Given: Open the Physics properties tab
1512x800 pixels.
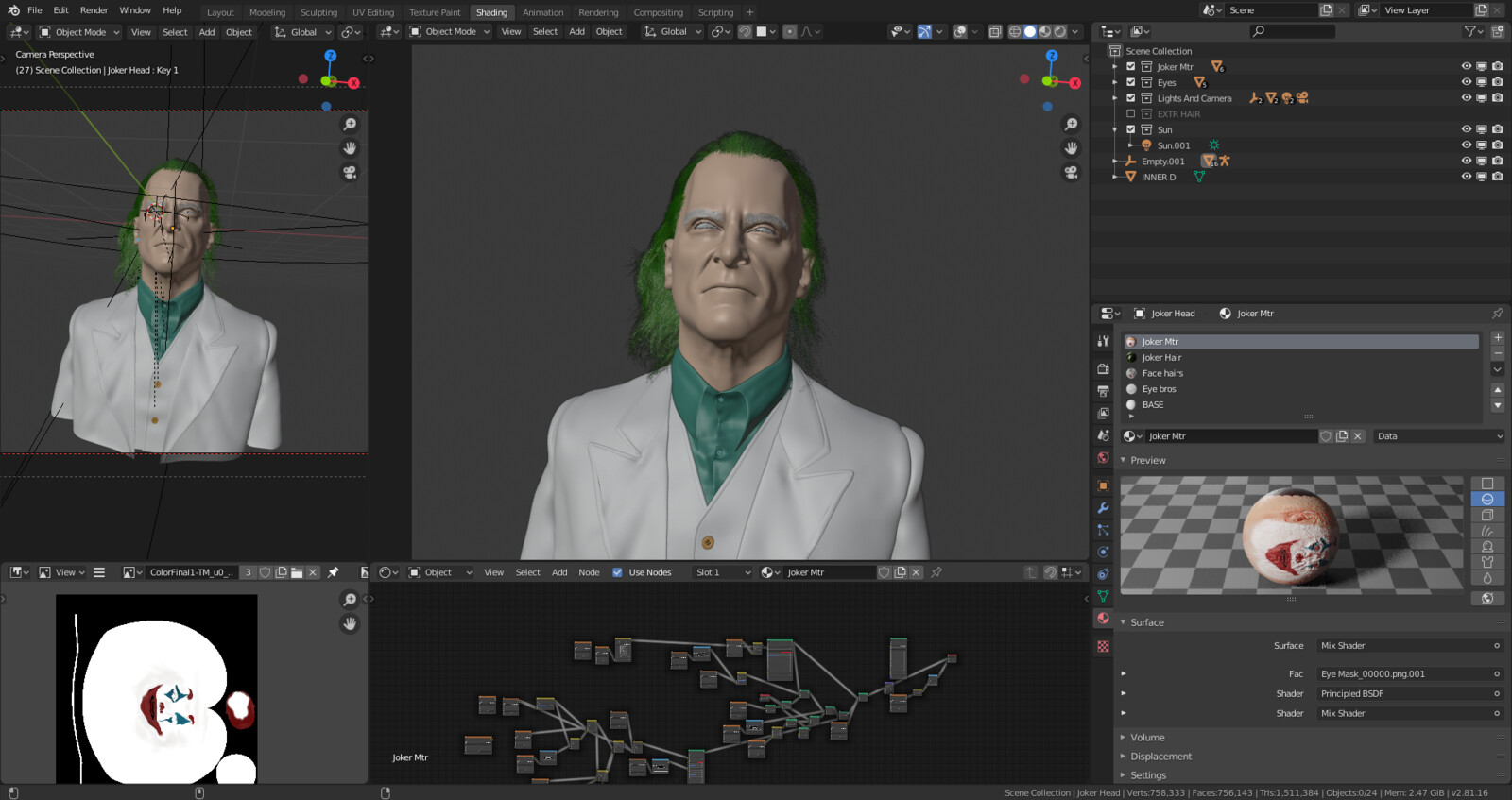Looking at the screenshot, I should click(x=1103, y=552).
